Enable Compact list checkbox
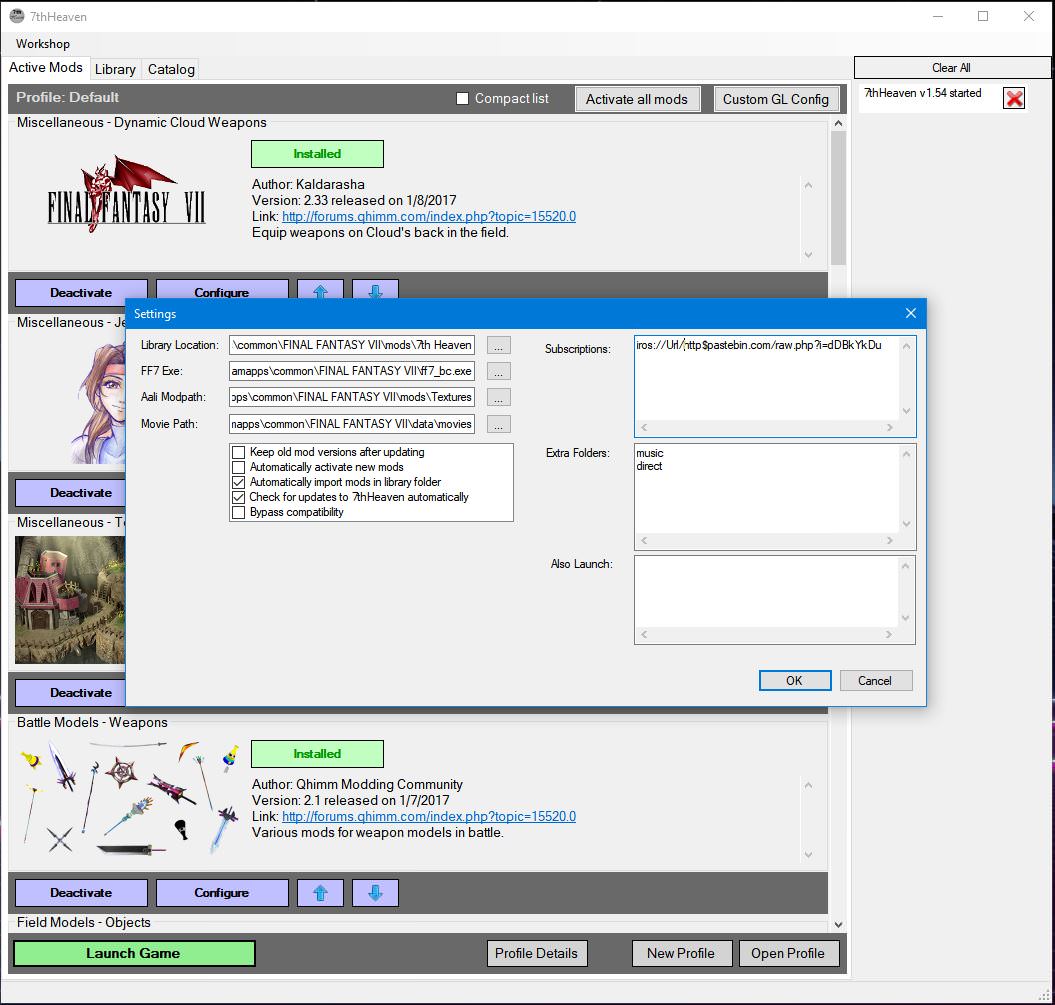The image size is (1055, 1005). coord(462,99)
